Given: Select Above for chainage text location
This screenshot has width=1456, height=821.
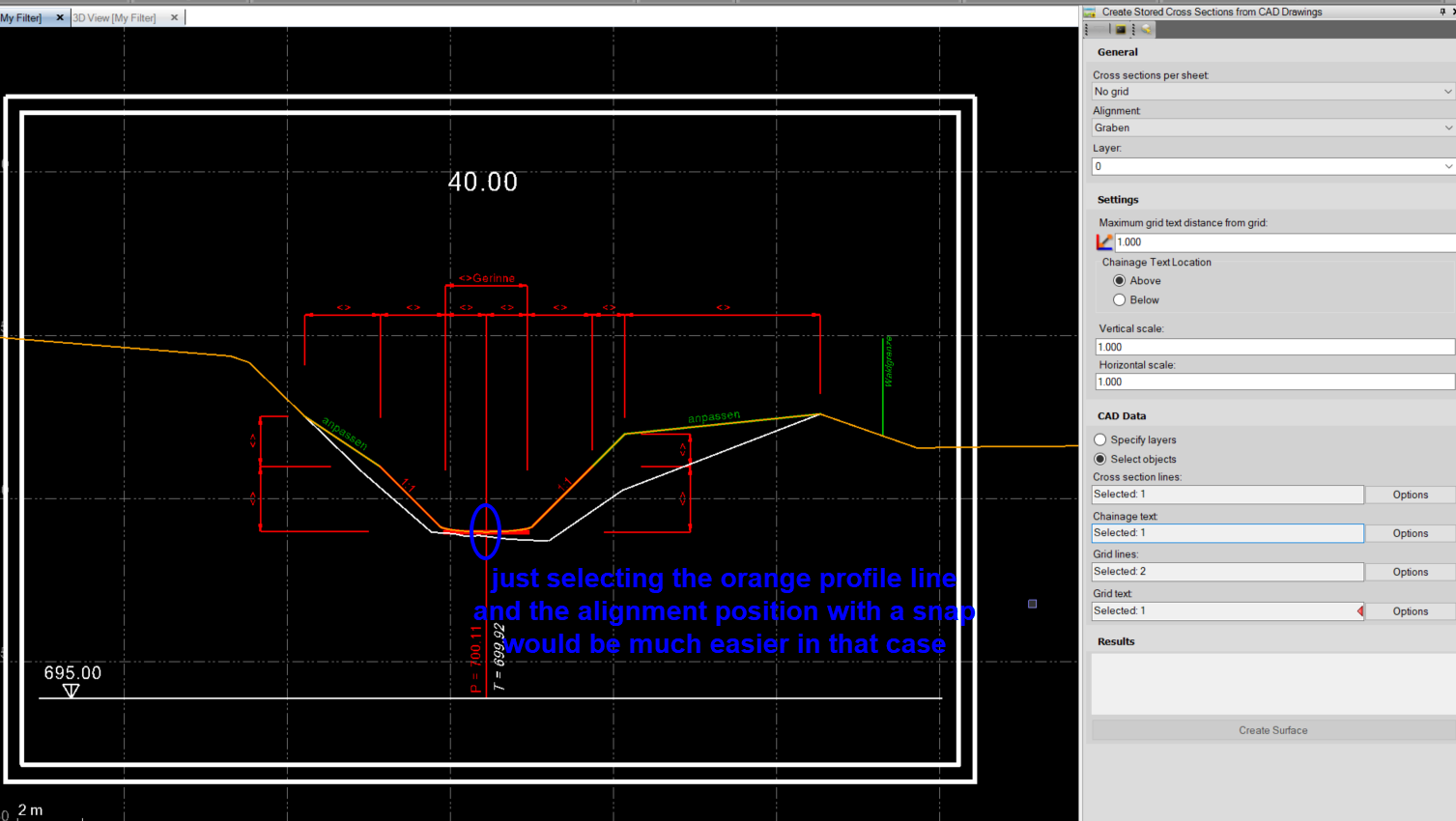Looking at the screenshot, I should (1120, 281).
